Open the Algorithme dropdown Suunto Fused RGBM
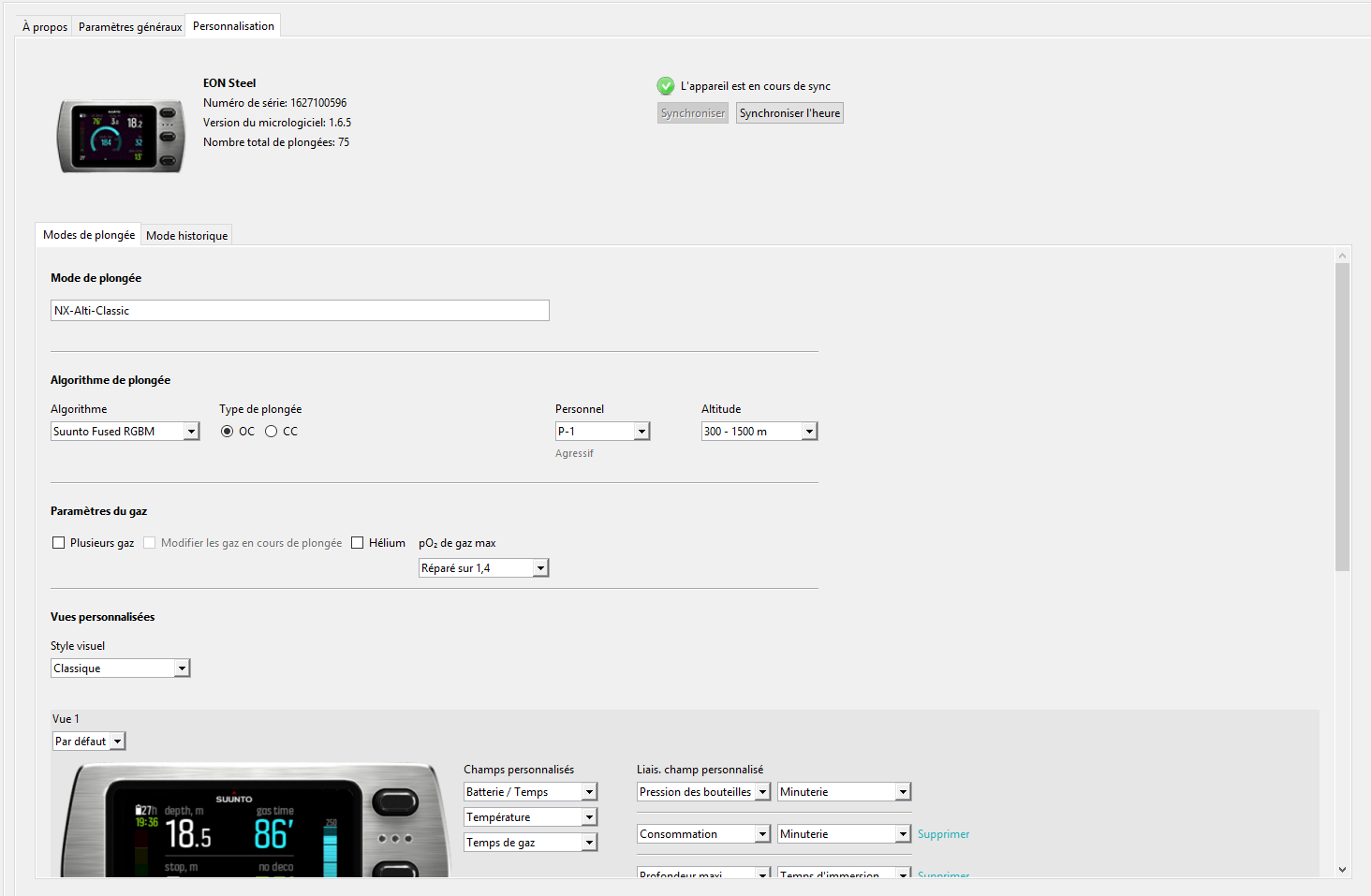Viewport: 1371px width, 896px height. tap(125, 432)
